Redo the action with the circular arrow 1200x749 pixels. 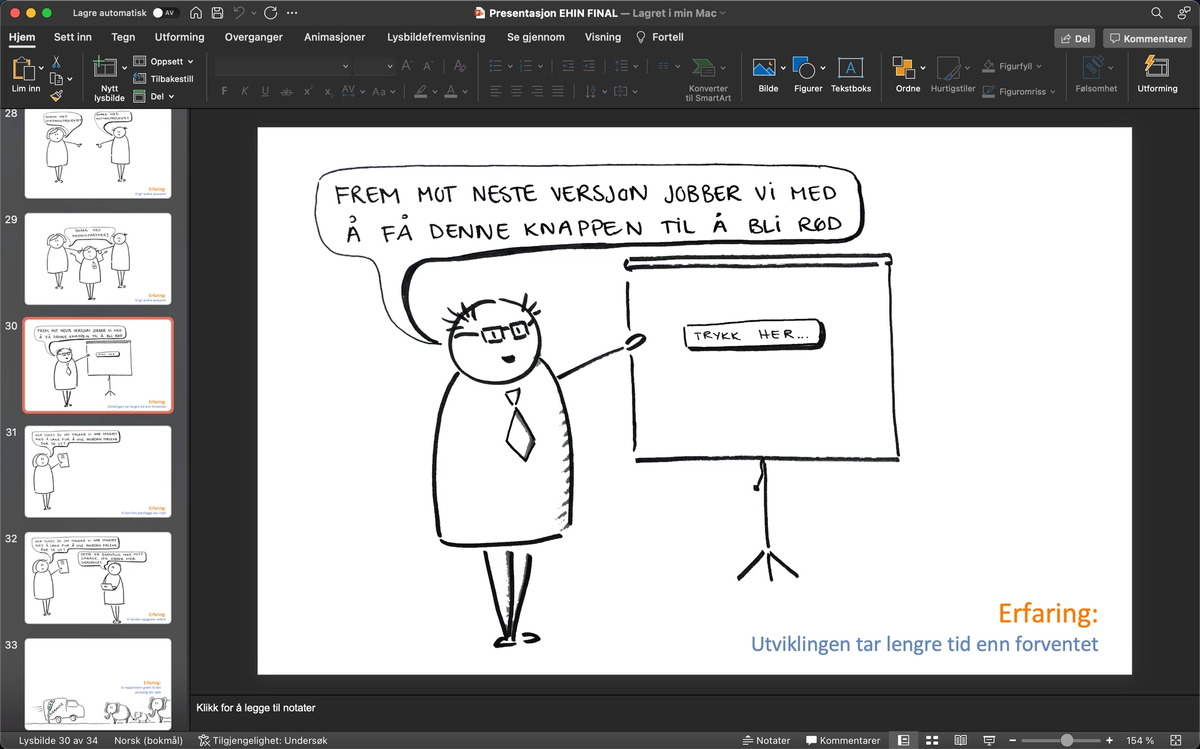pyautogui.click(x=270, y=13)
